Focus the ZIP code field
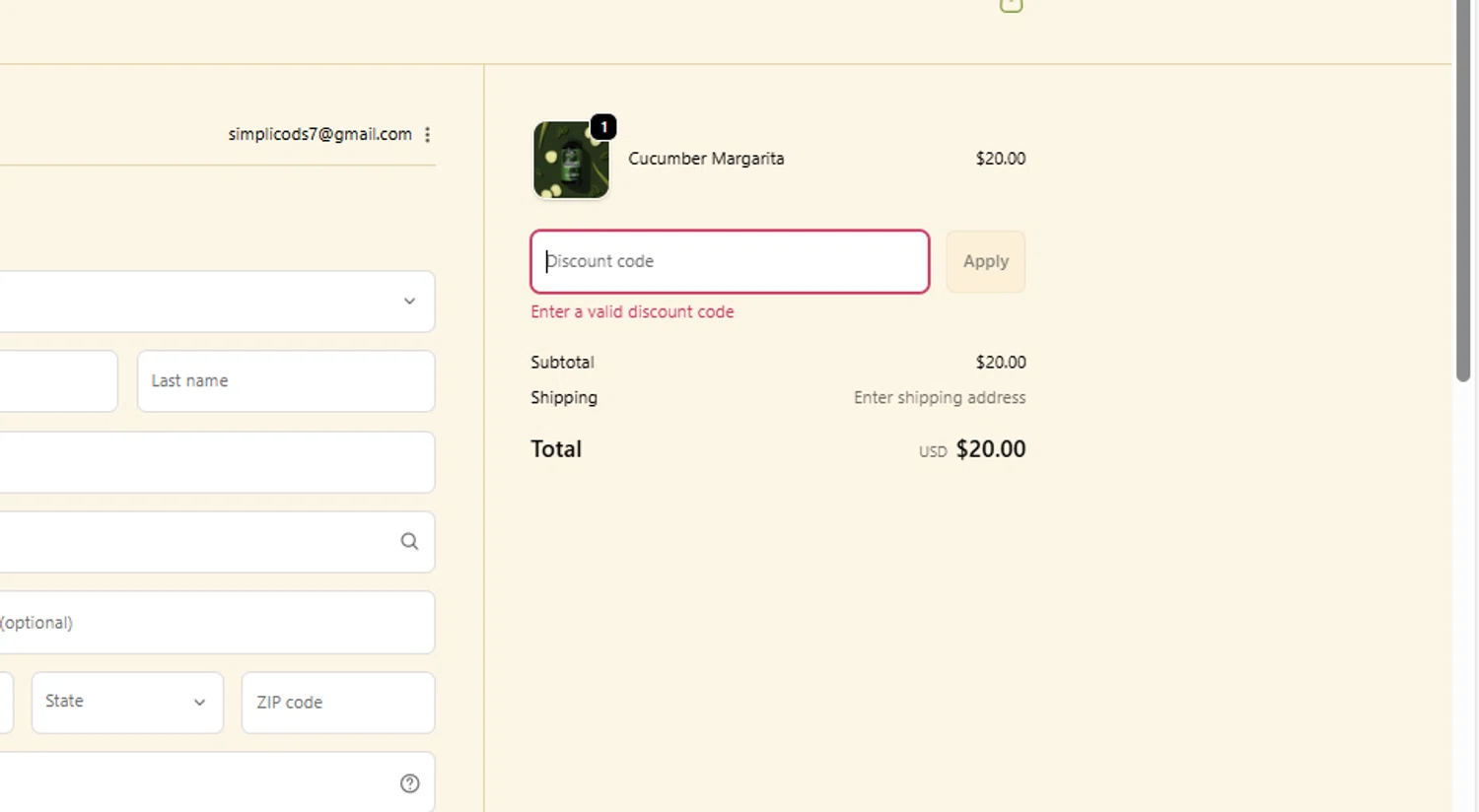1479x812 pixels. coord(338,703)
